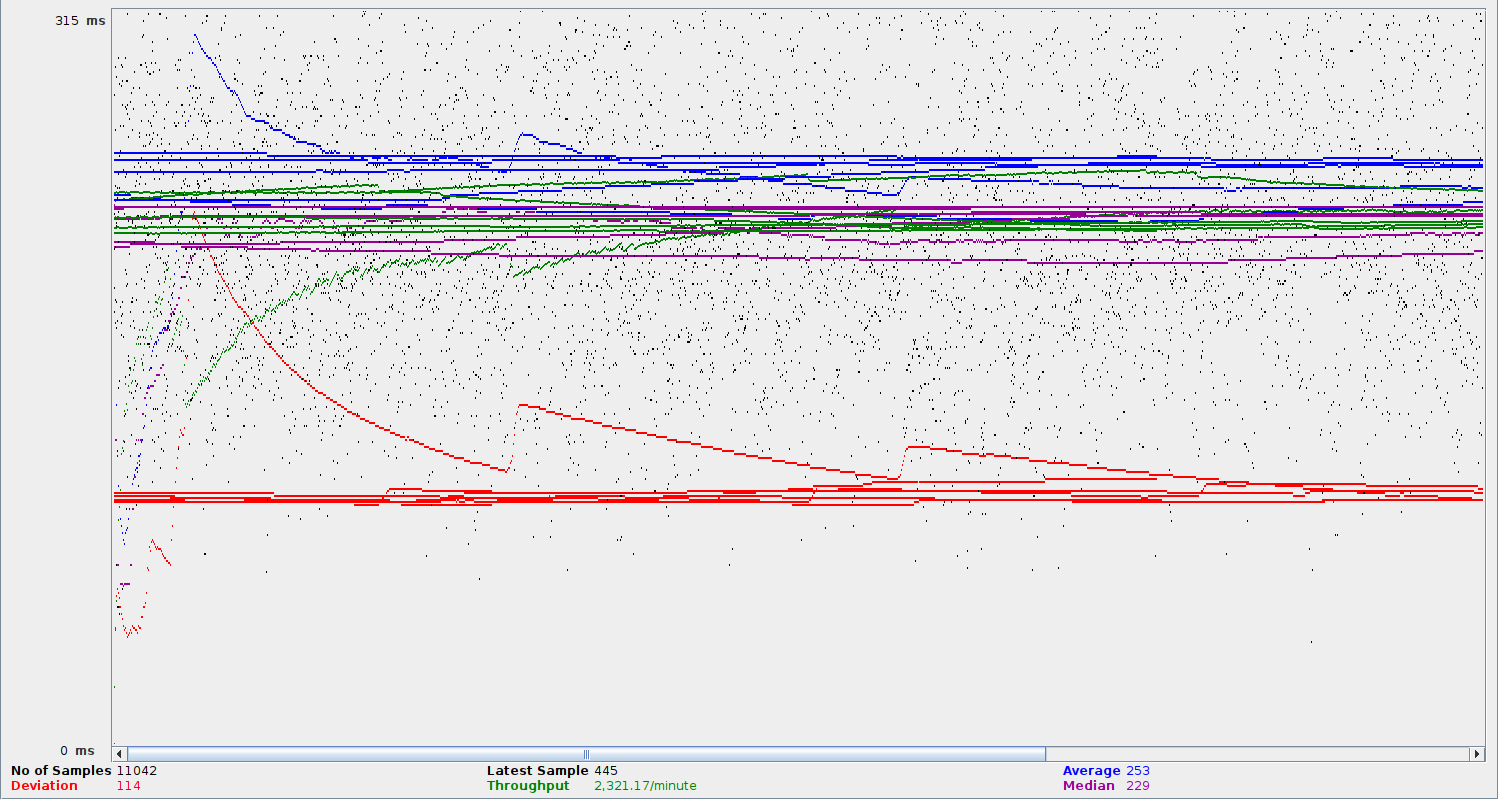Click the '0 ms' bottom axis label

coord(77,751)
